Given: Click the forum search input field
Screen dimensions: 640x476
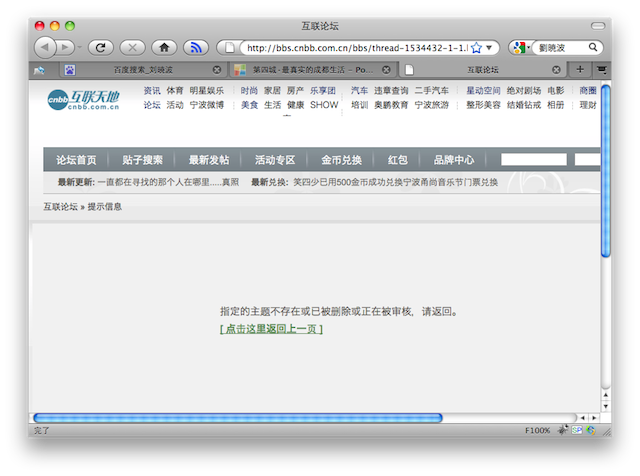Looking at the screenshot, I should [x=533, y=160].
